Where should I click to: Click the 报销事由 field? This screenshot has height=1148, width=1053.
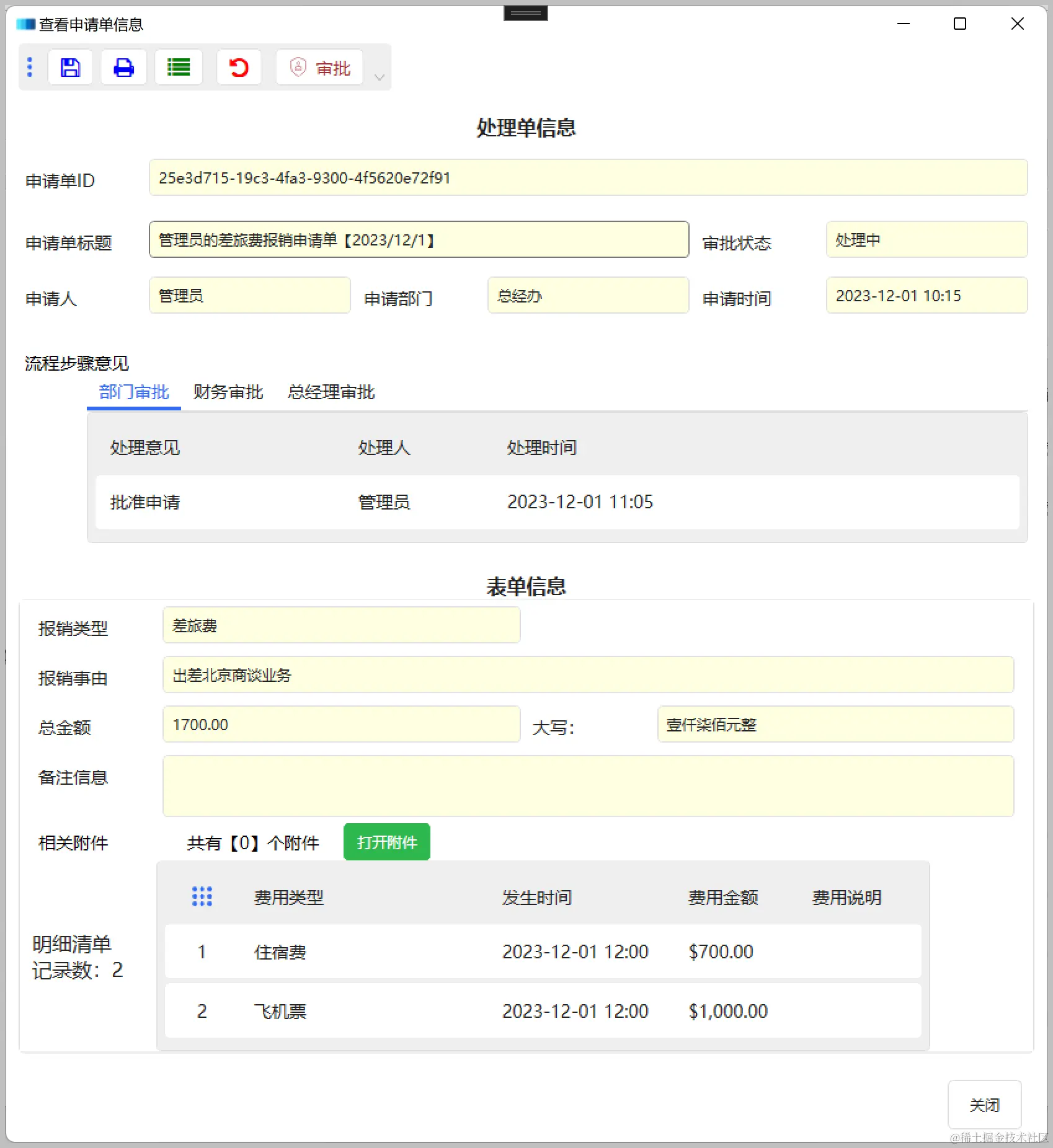coord(588,675)
